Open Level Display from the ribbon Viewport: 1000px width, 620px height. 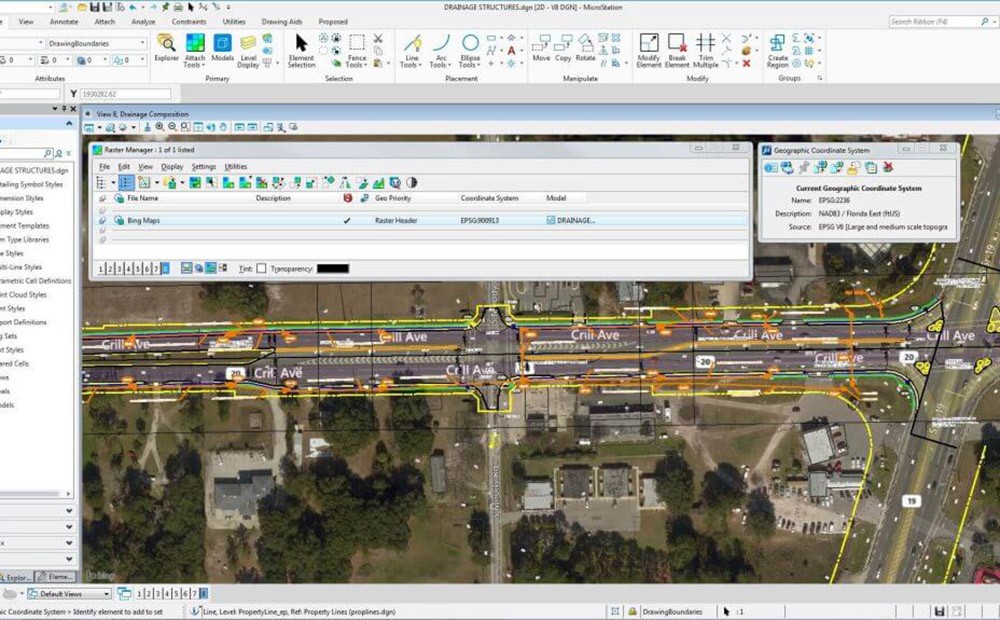[x=248, y=50]
